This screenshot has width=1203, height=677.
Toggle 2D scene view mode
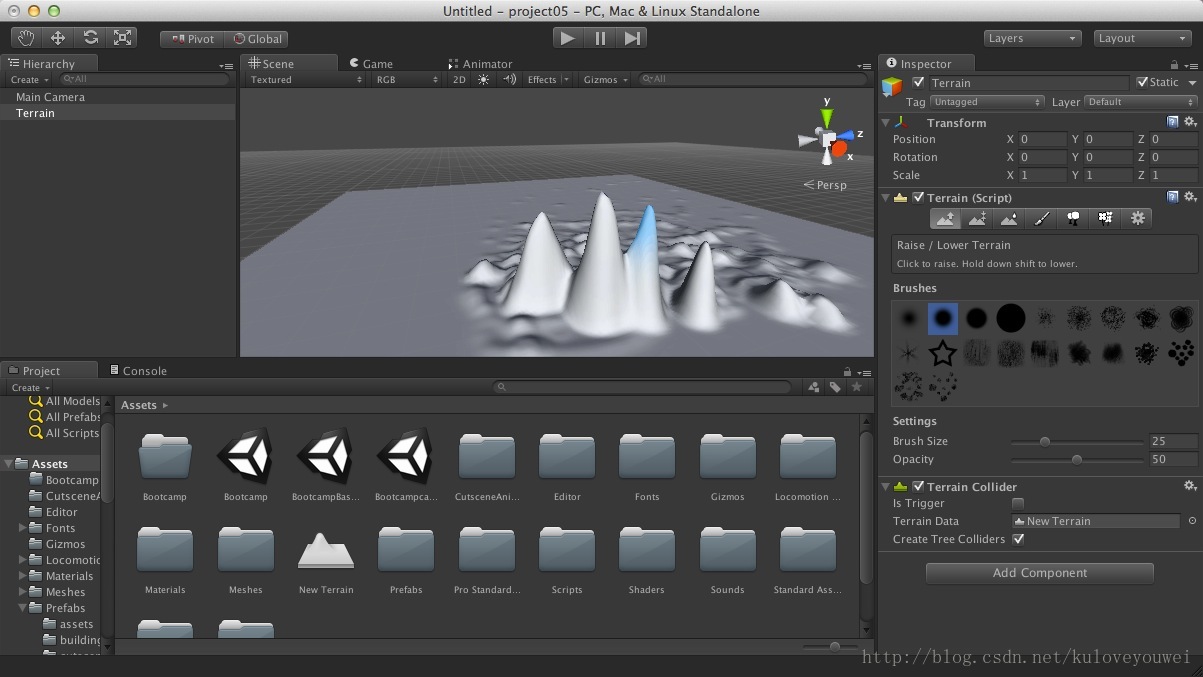pos(459,79)
